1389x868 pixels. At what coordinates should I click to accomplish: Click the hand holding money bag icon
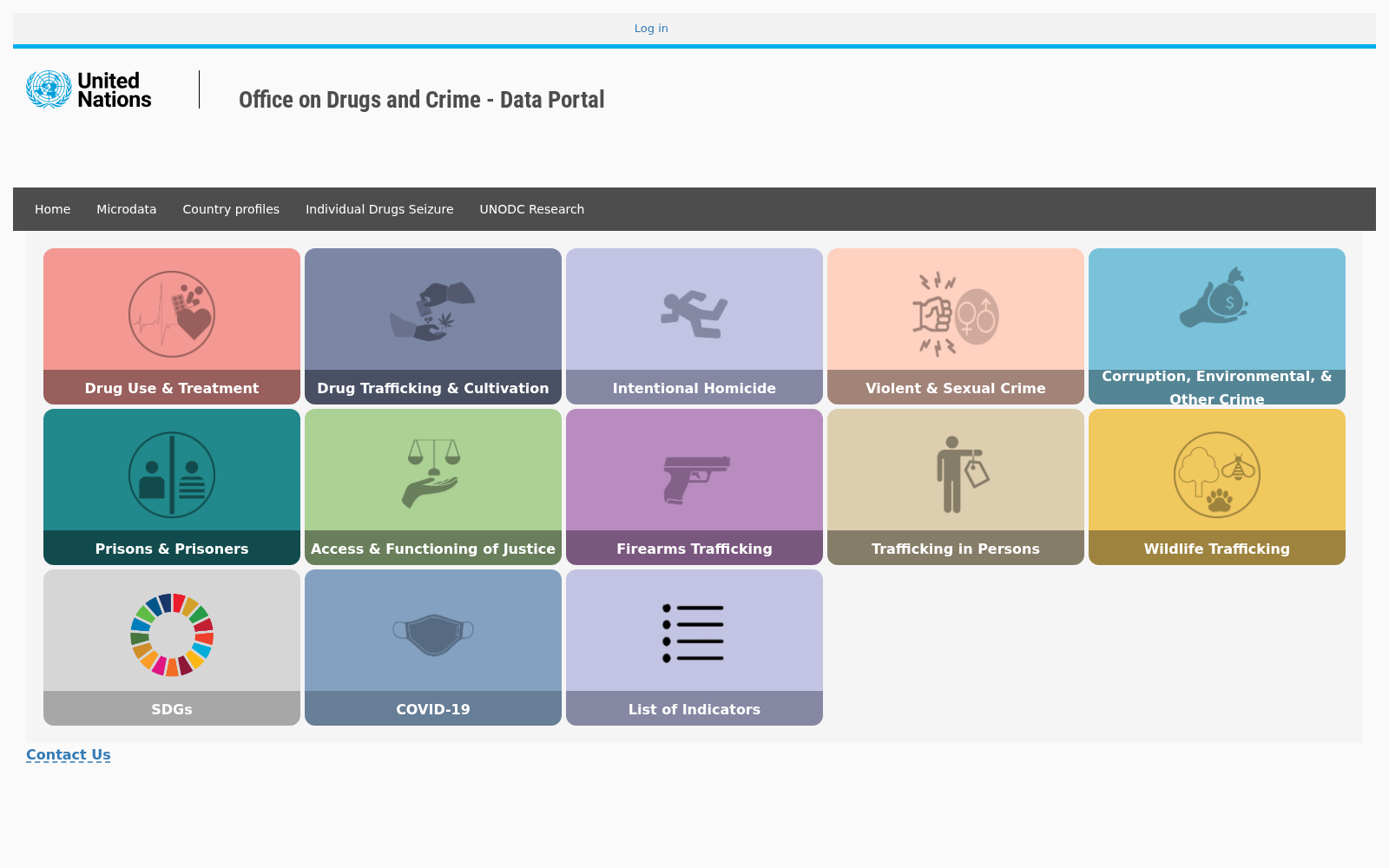(1214, 297)
